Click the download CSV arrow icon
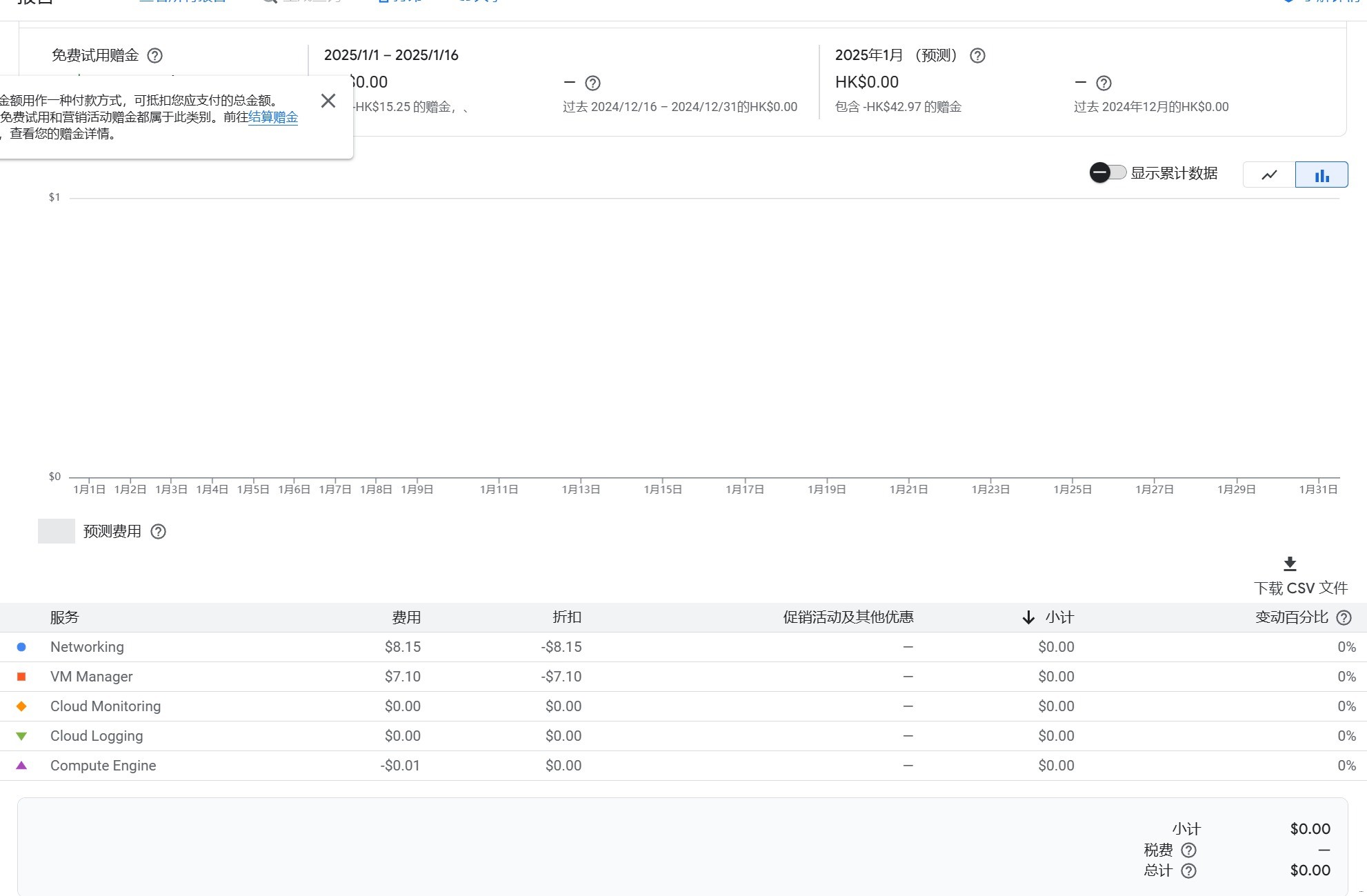Viewport: 1367px width, 896px height. pos(1290,564)
